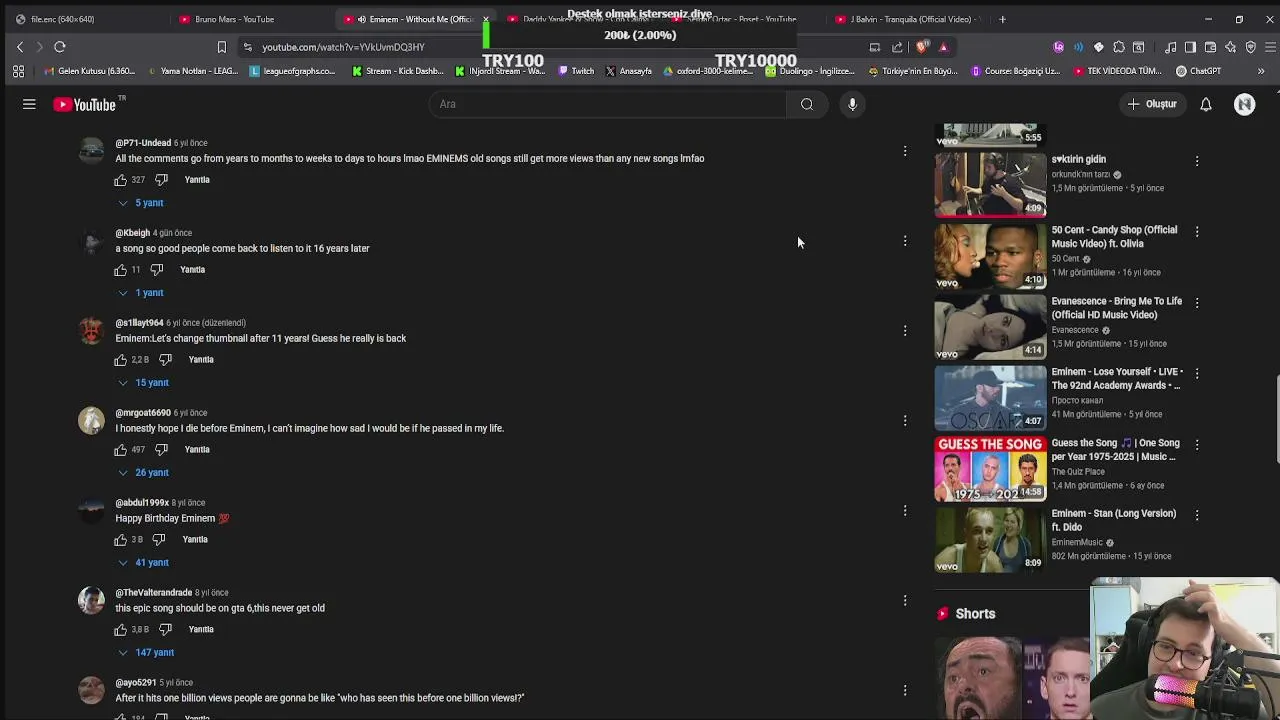The image size is (1280, 720).
Task: Open @TheValterandrade channel link
Action: [153, 593]
